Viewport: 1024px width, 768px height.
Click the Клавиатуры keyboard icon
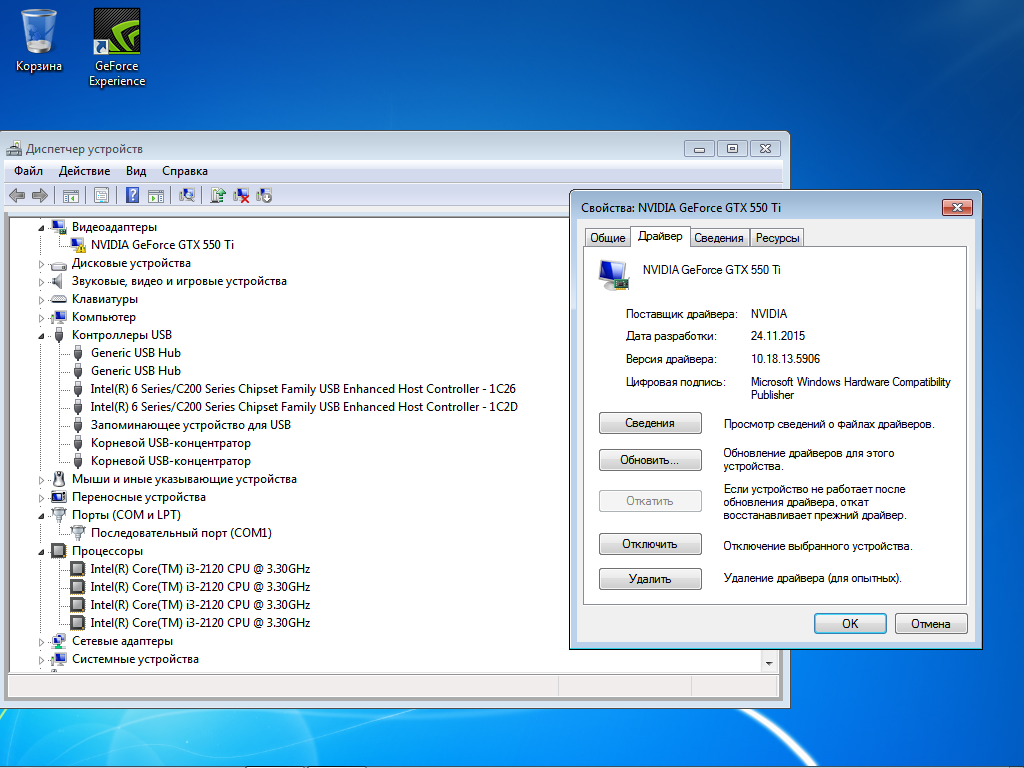pyautogui.click(x=59, y=299)
